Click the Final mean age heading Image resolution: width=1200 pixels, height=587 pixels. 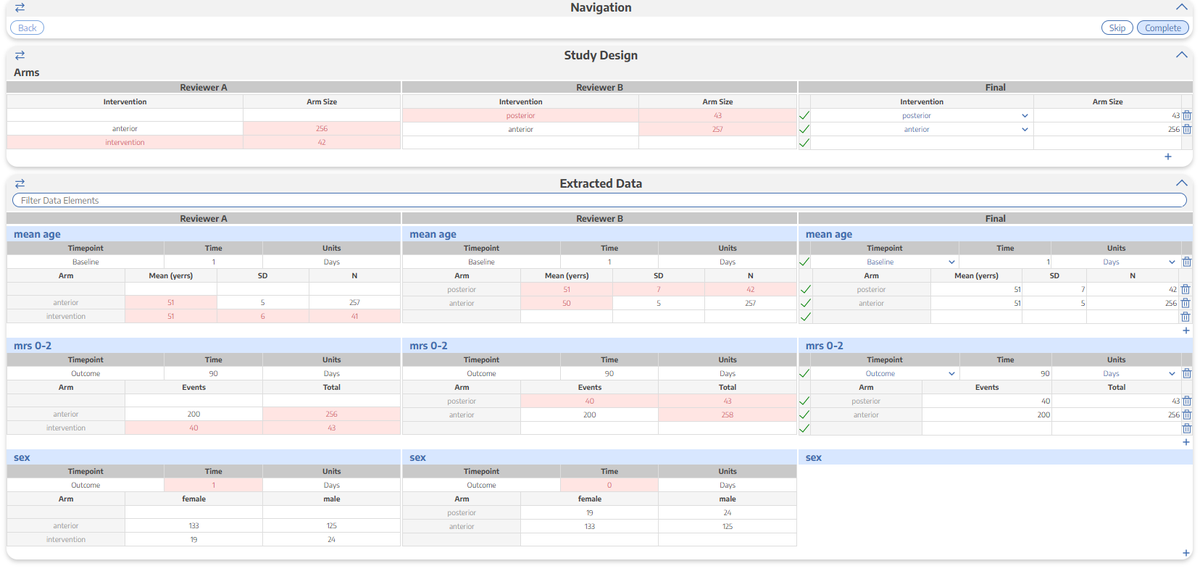point(829,235)
